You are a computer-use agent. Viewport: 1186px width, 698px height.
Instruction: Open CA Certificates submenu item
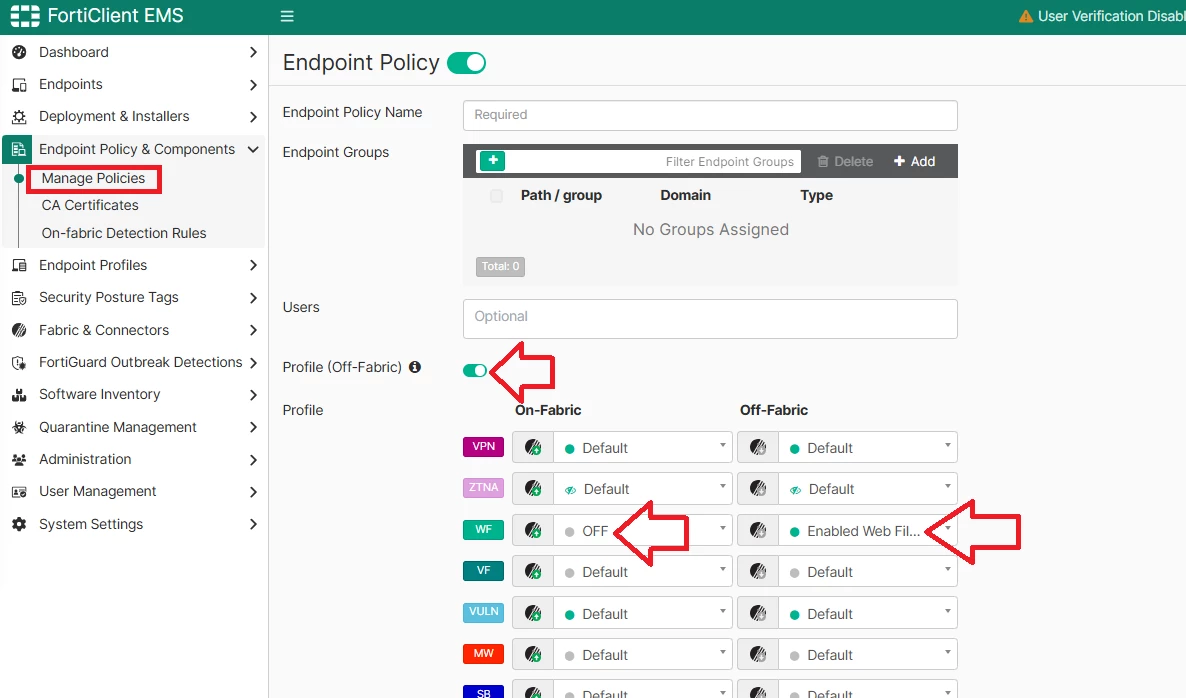pos(90,205)
